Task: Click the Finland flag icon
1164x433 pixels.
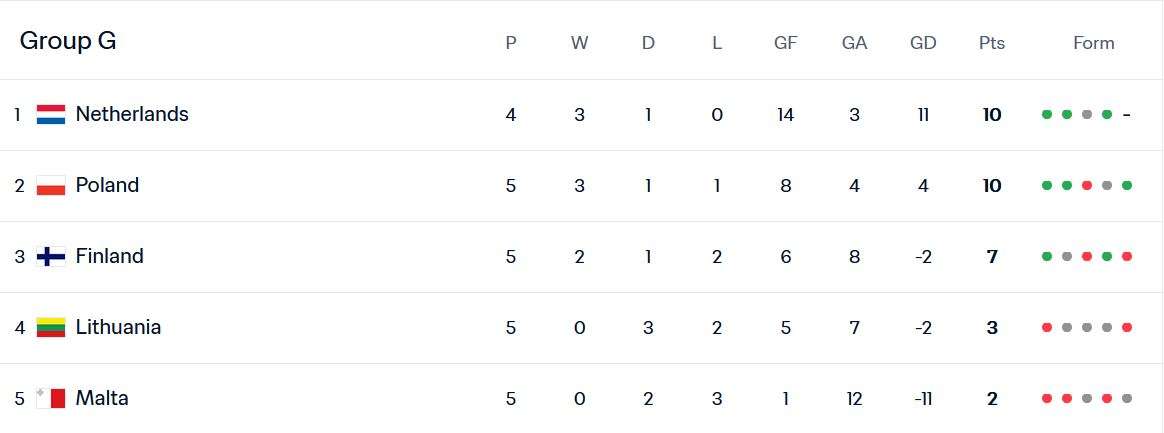Action: [51, 257]
